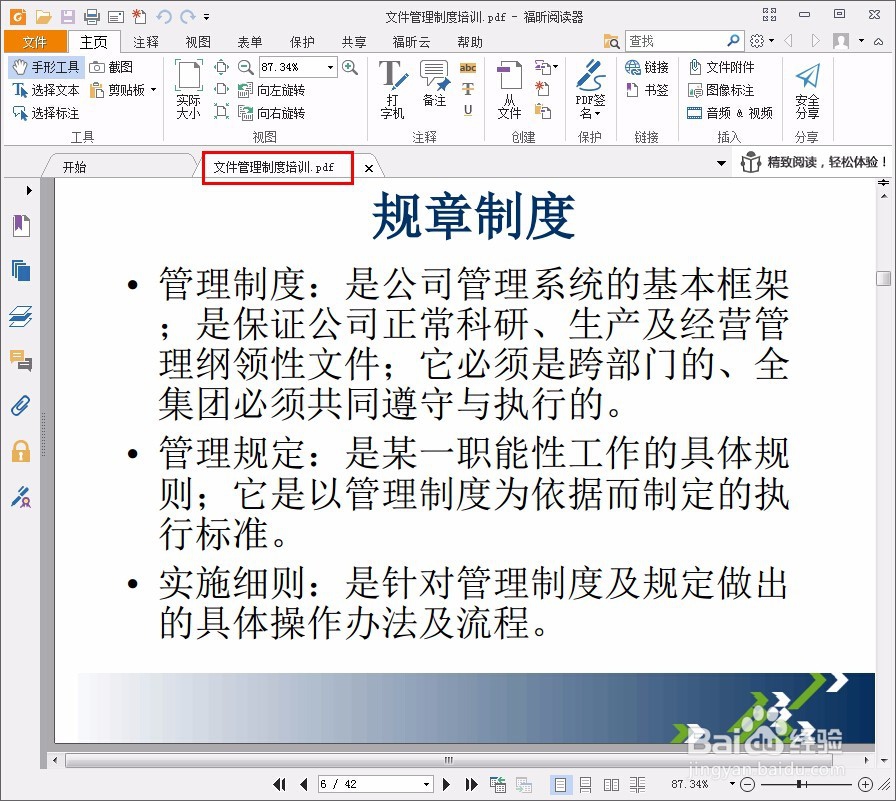The height and width of the screenshot is (801, 896).
Task: Open PDF Sign (PDF签名) menu
Action: pos(590,89)
